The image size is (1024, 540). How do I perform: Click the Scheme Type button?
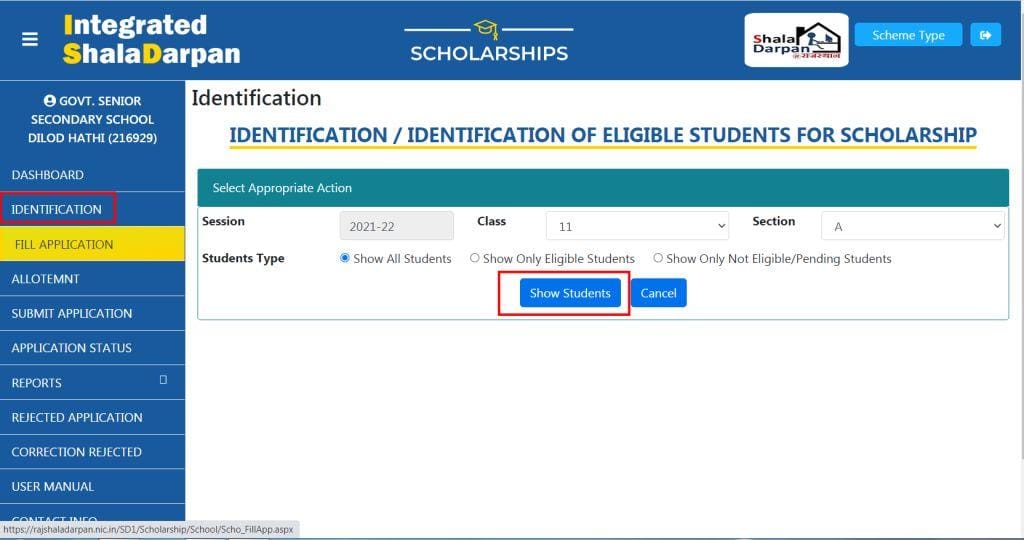tap(908, 35)
